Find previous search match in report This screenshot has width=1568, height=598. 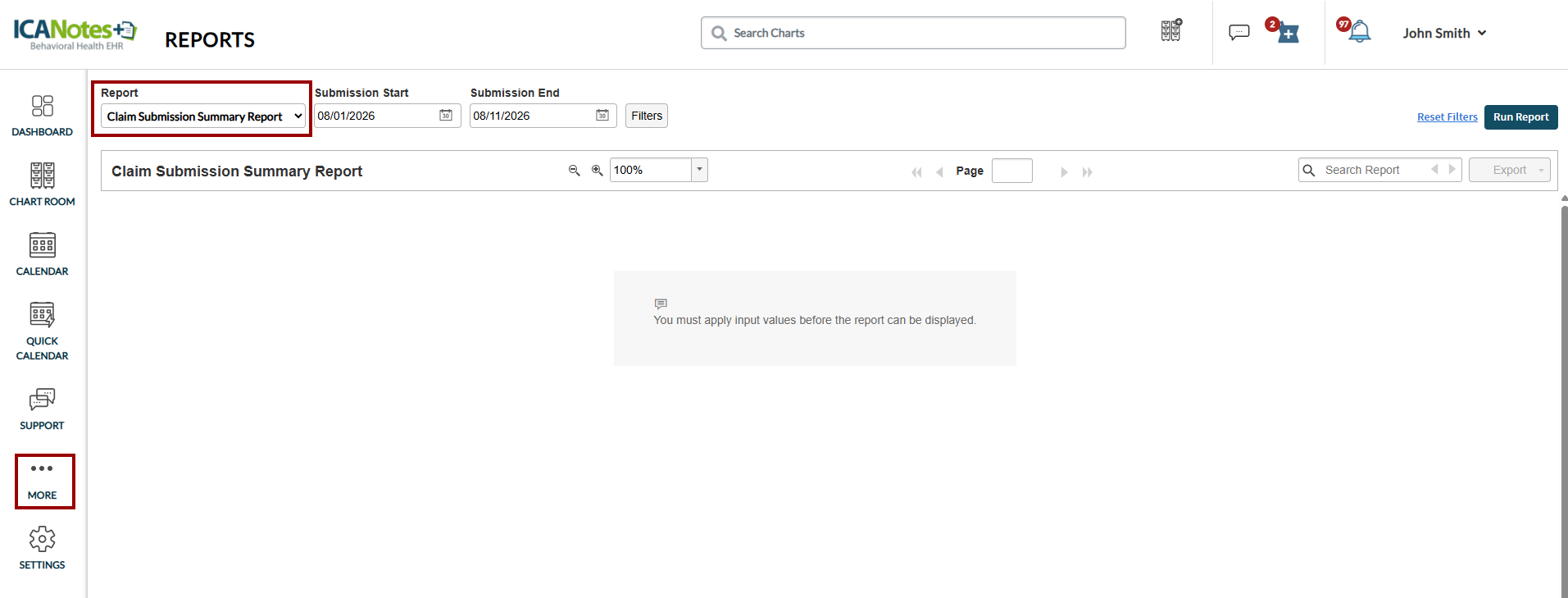(1434, 169)
